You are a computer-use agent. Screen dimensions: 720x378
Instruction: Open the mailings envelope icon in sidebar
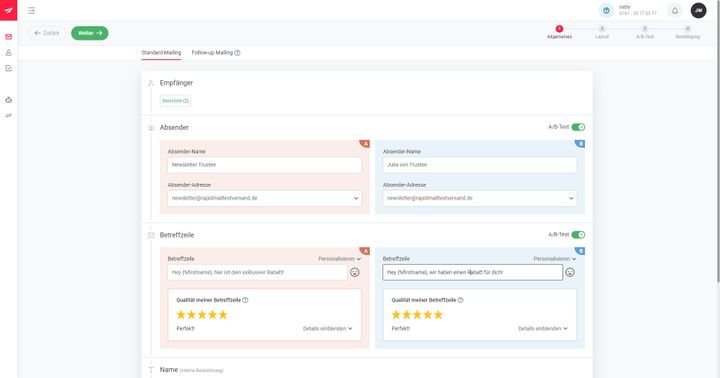pos(8,37)
